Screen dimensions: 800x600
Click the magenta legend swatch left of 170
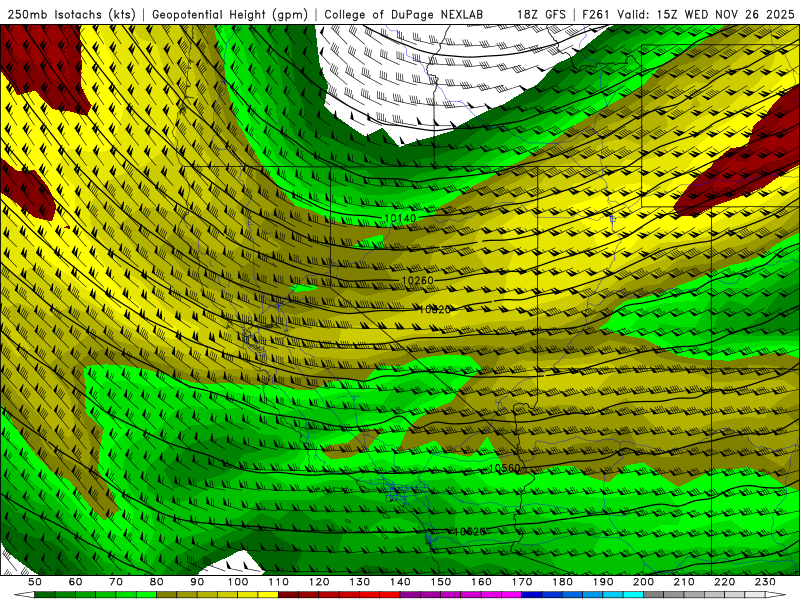coord(511,595)
